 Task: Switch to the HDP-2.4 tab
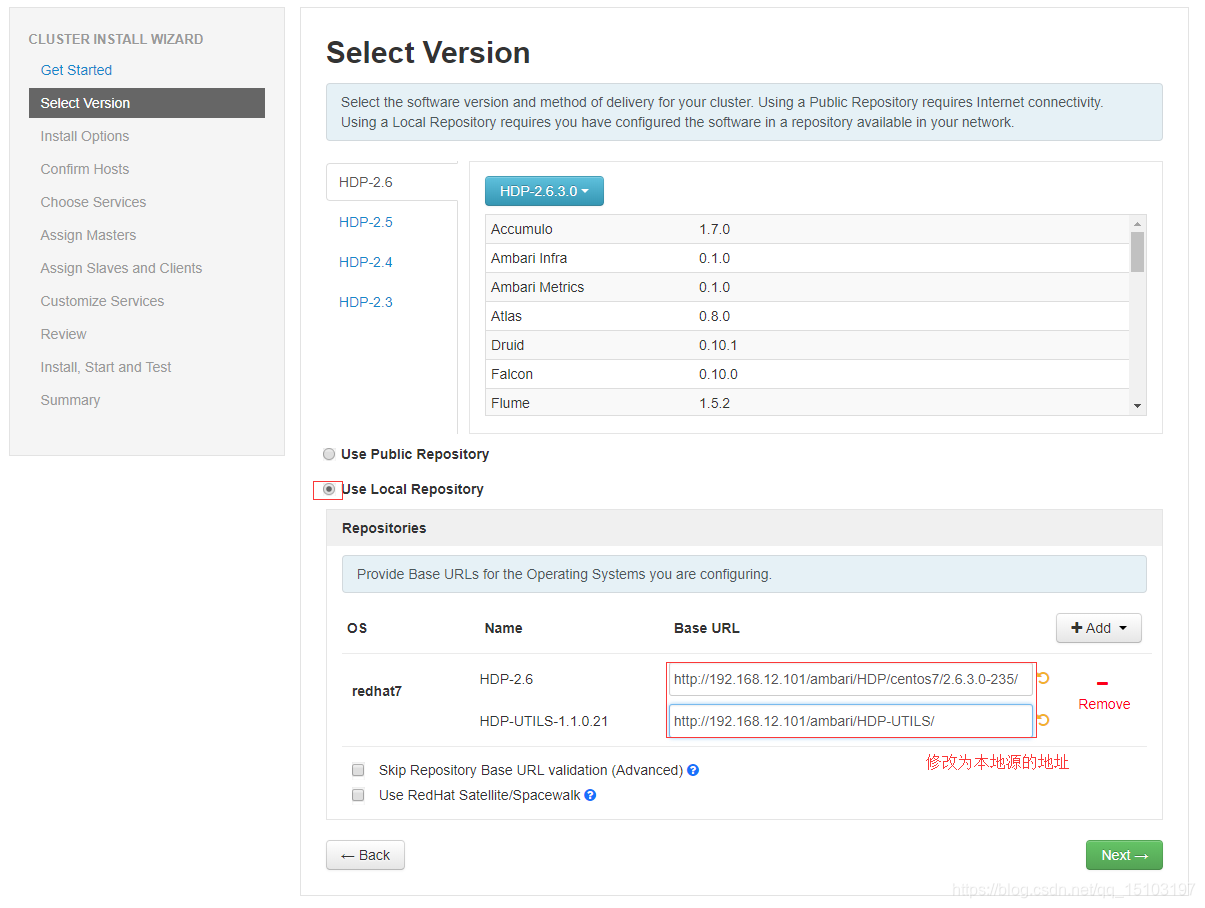click(366, 262)
